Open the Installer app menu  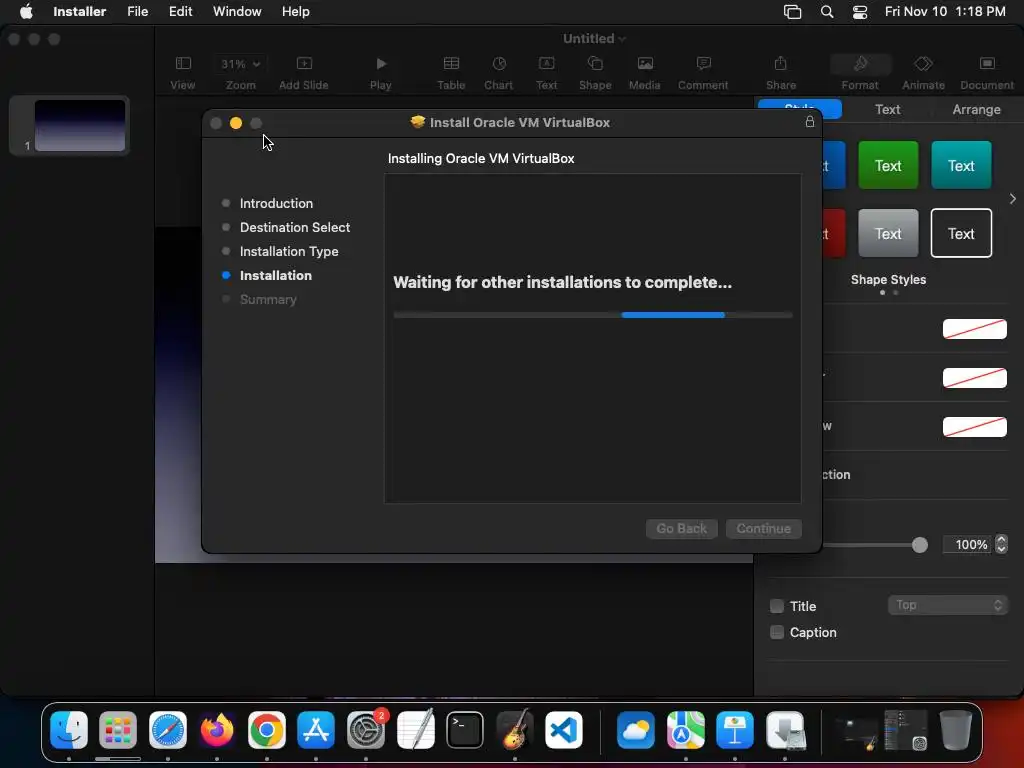(x=80, y=12)
